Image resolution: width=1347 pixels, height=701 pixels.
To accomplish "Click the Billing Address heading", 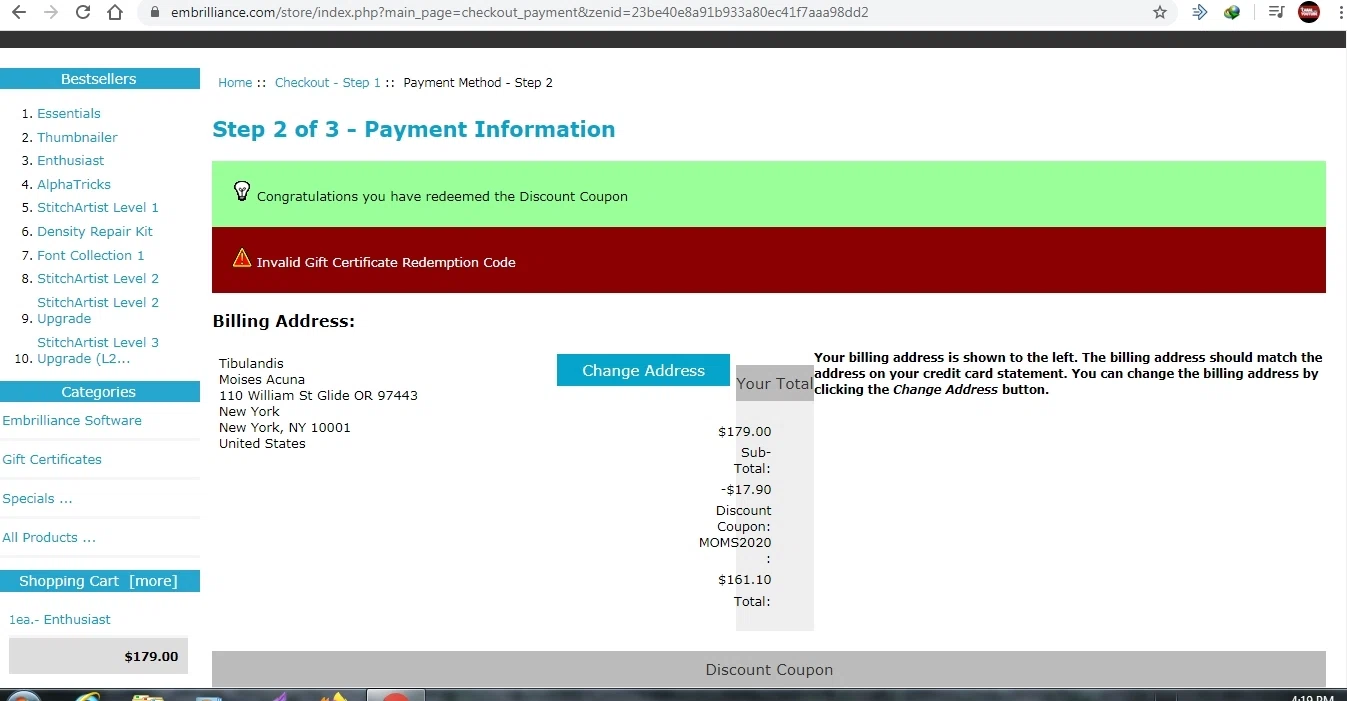I will pyautogui.click(x=284, y=322).
